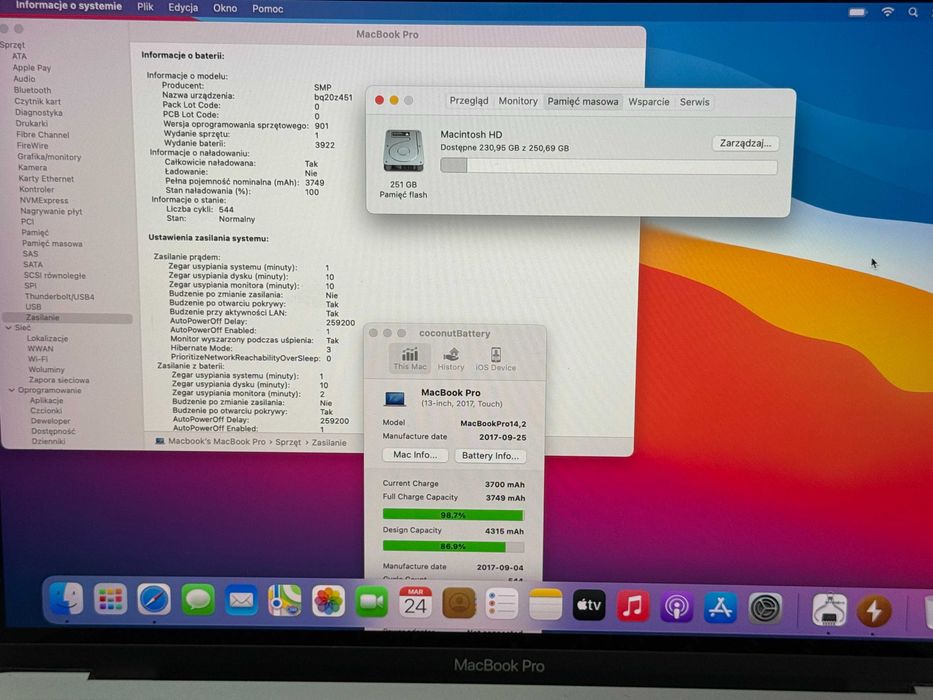
Task: Collapse the Oprogramowanie section in sidebar
Action: tap(11, 390)
